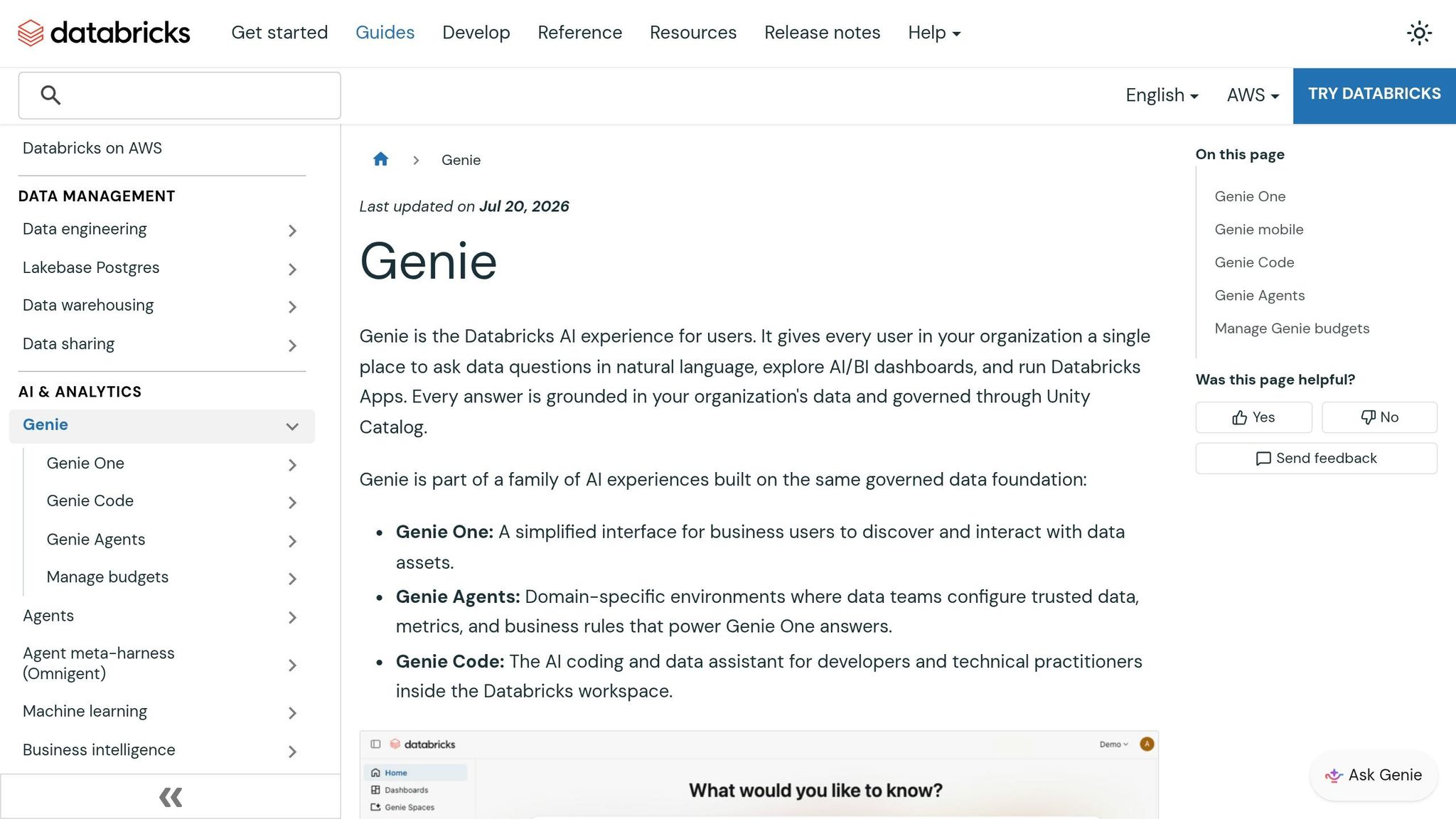Open Machine learning sidebar page
The image size is (1456, 819).
point(85,711)
